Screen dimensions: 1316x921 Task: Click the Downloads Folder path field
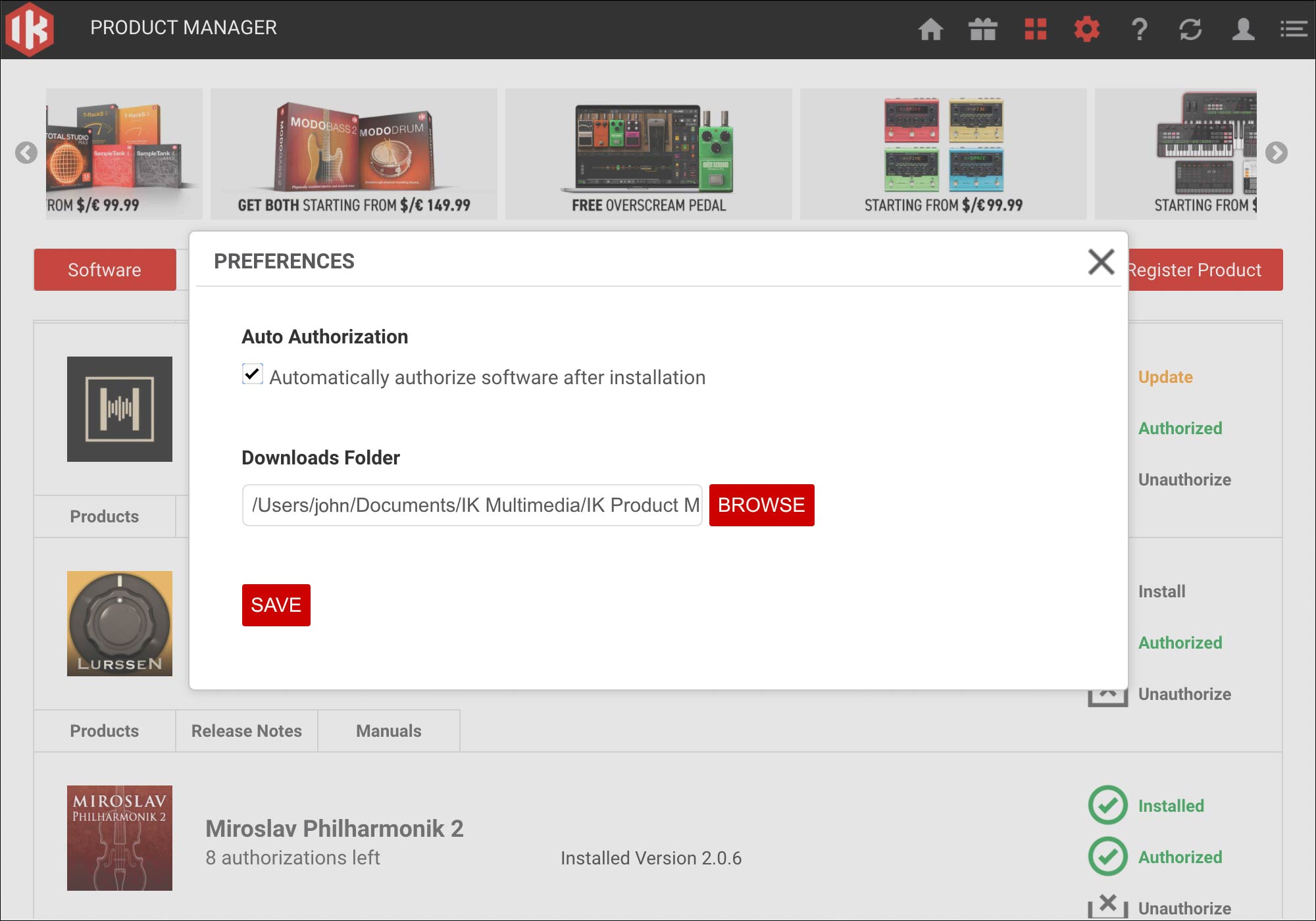pos(472,505)
